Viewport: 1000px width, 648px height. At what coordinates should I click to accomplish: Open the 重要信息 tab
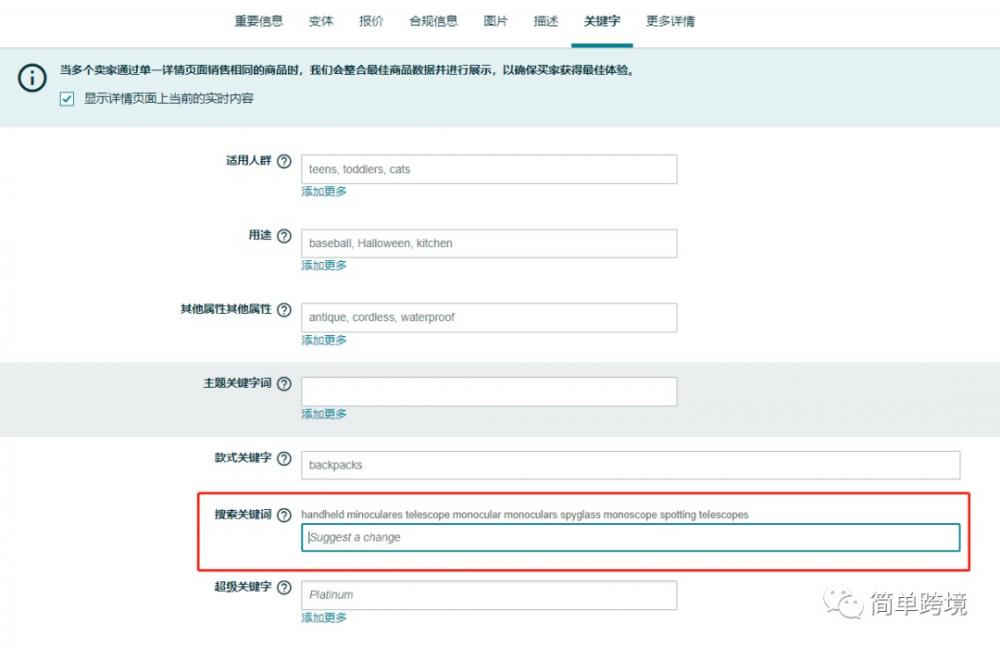point(258,21)
